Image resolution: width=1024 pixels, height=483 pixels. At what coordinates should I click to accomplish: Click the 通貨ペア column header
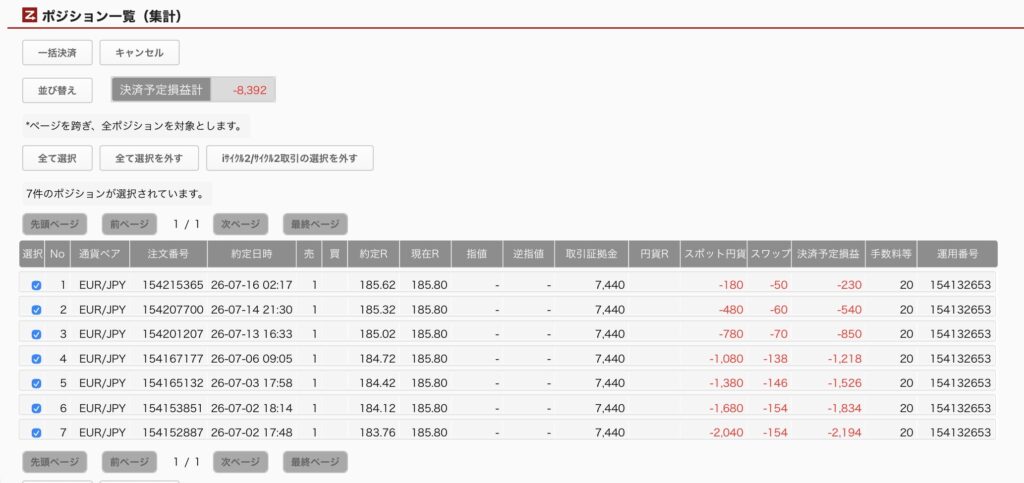pos(100,254)
